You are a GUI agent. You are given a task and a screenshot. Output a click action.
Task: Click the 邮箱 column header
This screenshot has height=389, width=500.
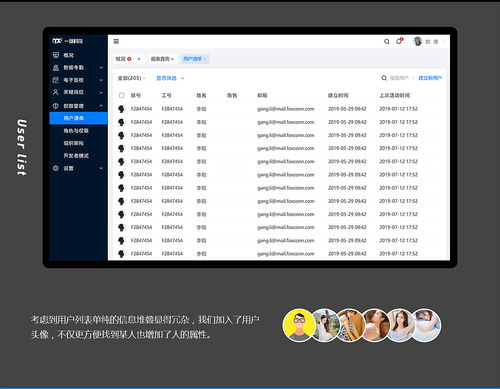[262, 95]
